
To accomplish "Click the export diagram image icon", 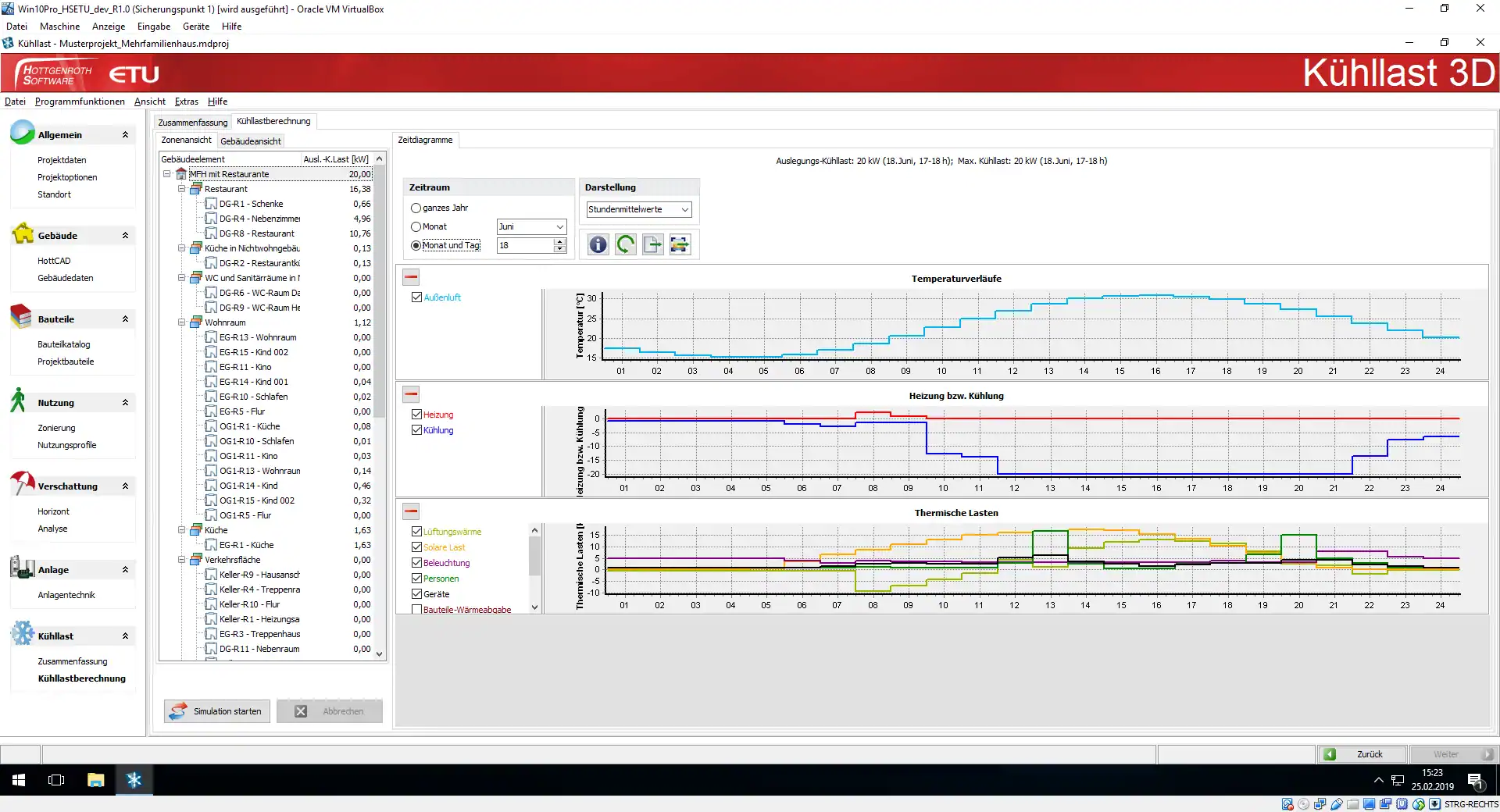I will point(680,245).
